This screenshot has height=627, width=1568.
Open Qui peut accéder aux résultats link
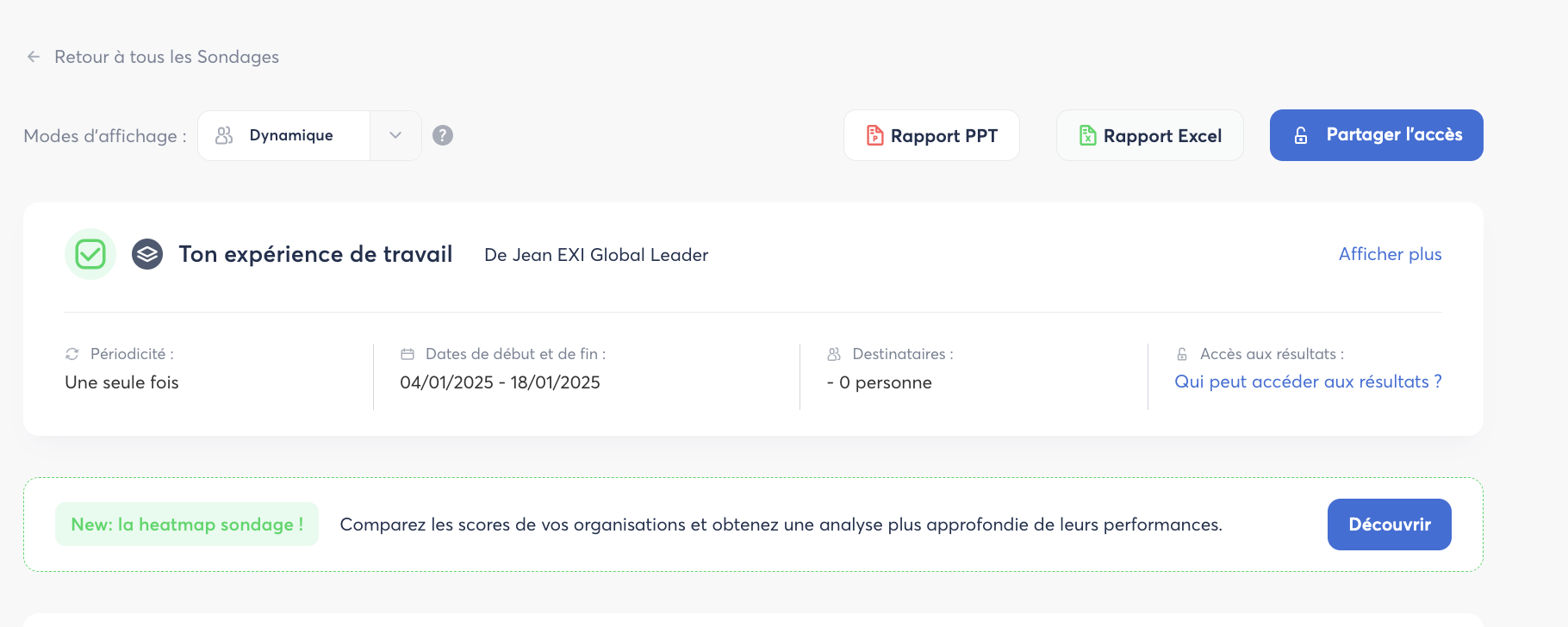pyautogui.click(x=1308, y=382)
